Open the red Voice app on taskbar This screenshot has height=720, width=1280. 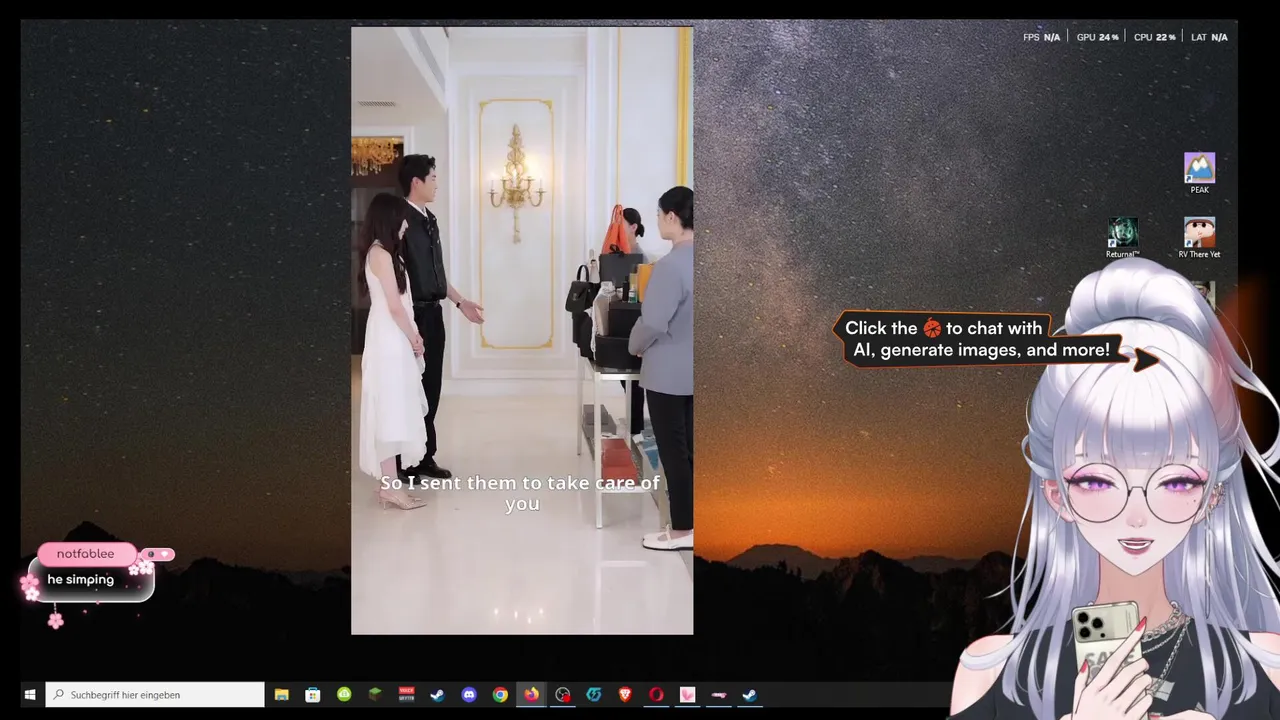click(x=406, y=695)
